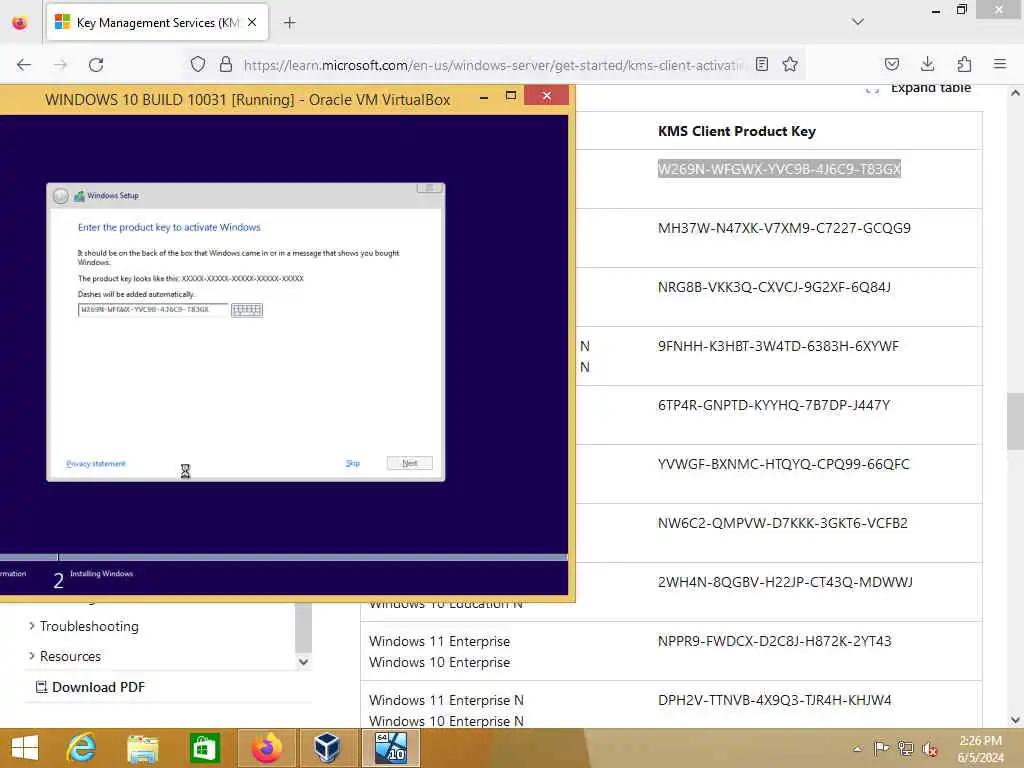1024x768 pixels.
Task: Open network tray icon
Action: [x=905, y=748]
